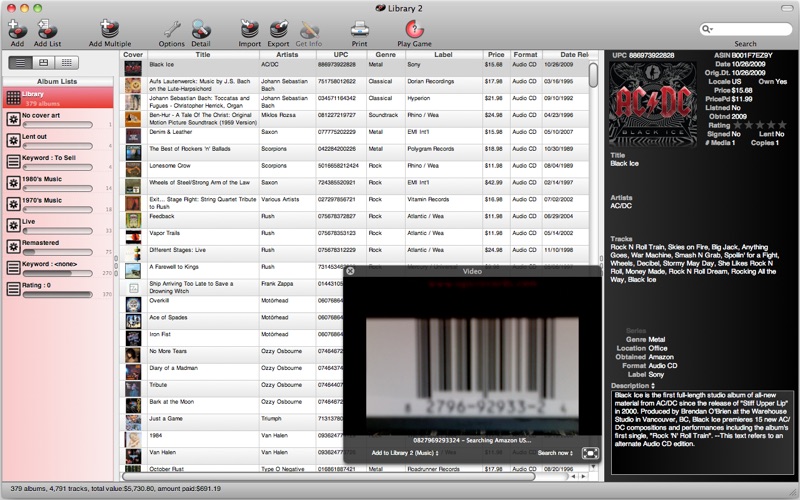
Task: Select the Feedback album row
Action: 355,220
